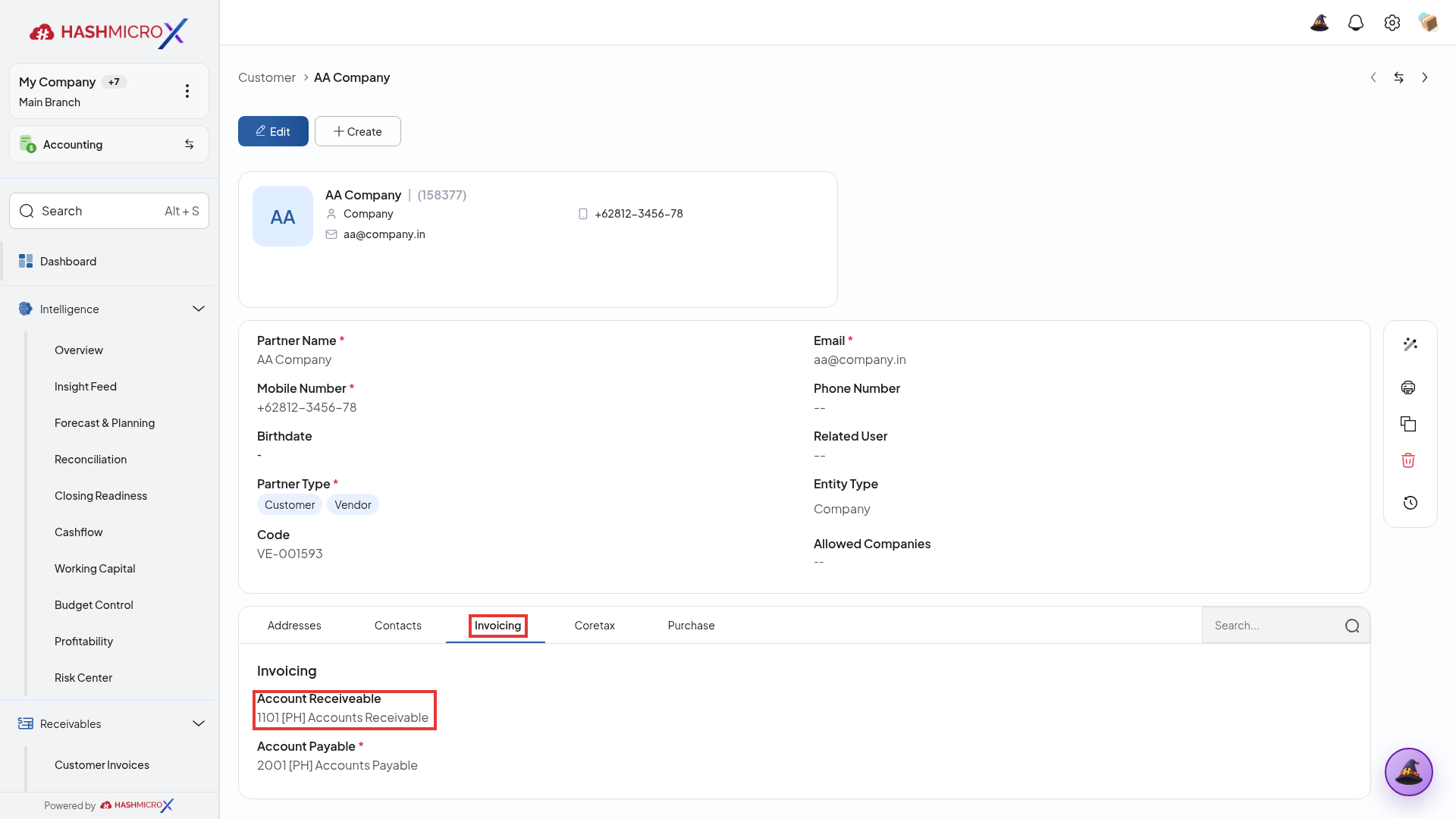Switch module using arrows beside Accounting
1456x819 pixels.
pos(190,144)
